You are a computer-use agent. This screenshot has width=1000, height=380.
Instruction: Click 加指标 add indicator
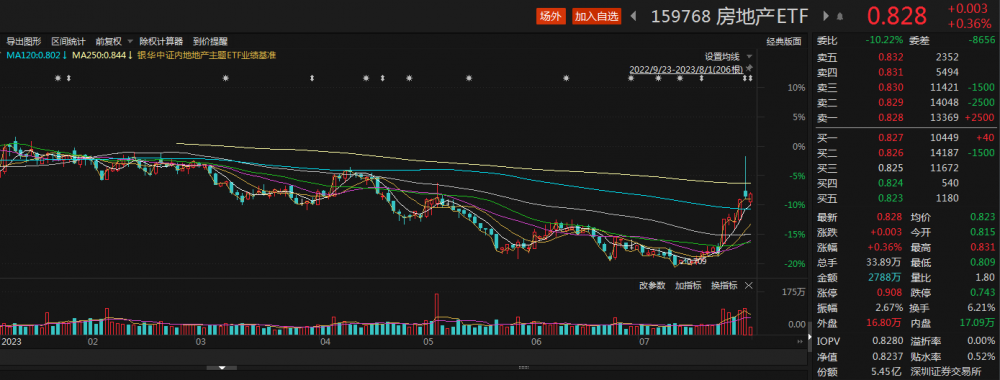[x=688, y=285]
